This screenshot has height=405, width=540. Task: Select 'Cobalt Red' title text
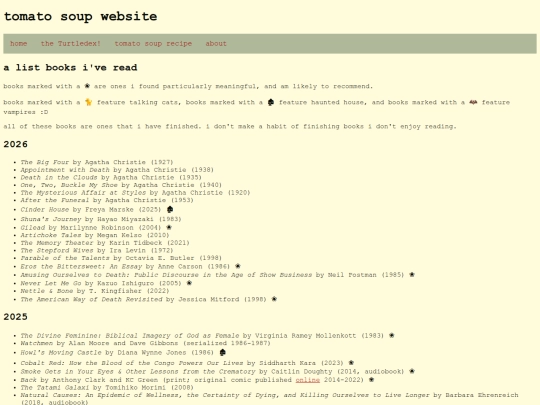coord(132,363)
